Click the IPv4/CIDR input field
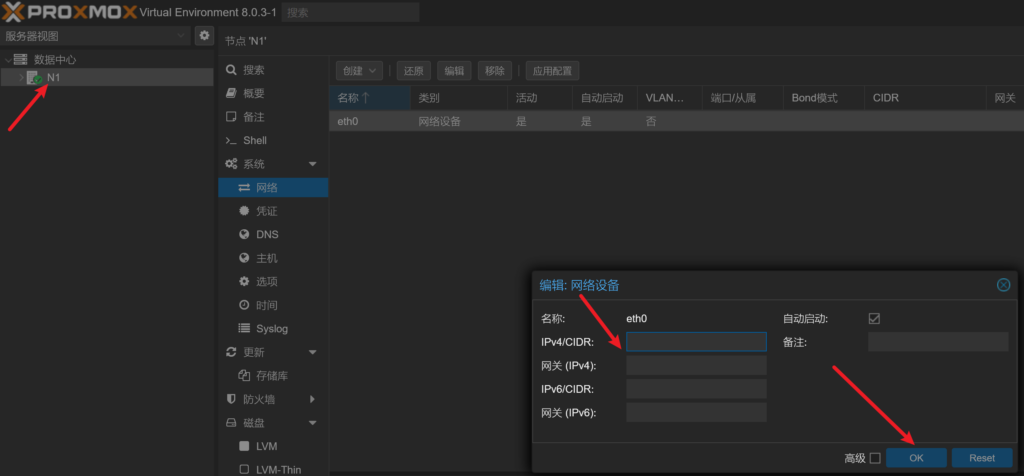The width and height of the screenshot is (1024, 476). pos(696,342)
